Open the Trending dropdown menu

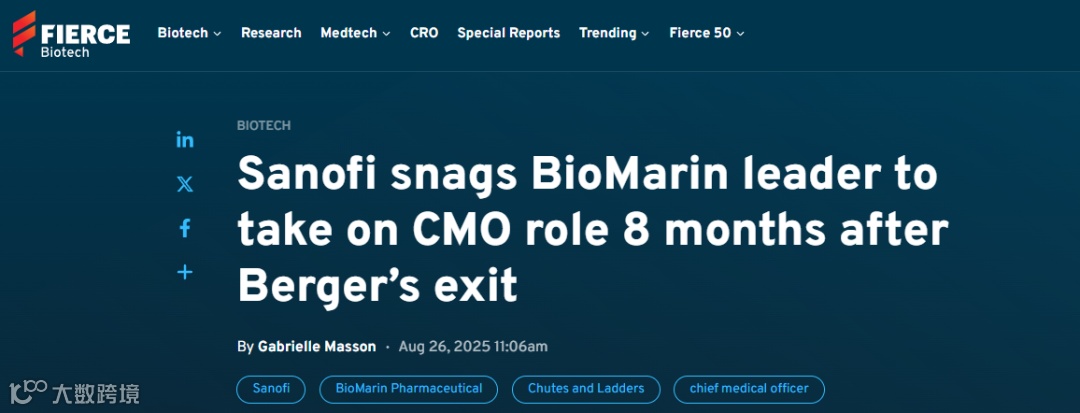[614, 33]
